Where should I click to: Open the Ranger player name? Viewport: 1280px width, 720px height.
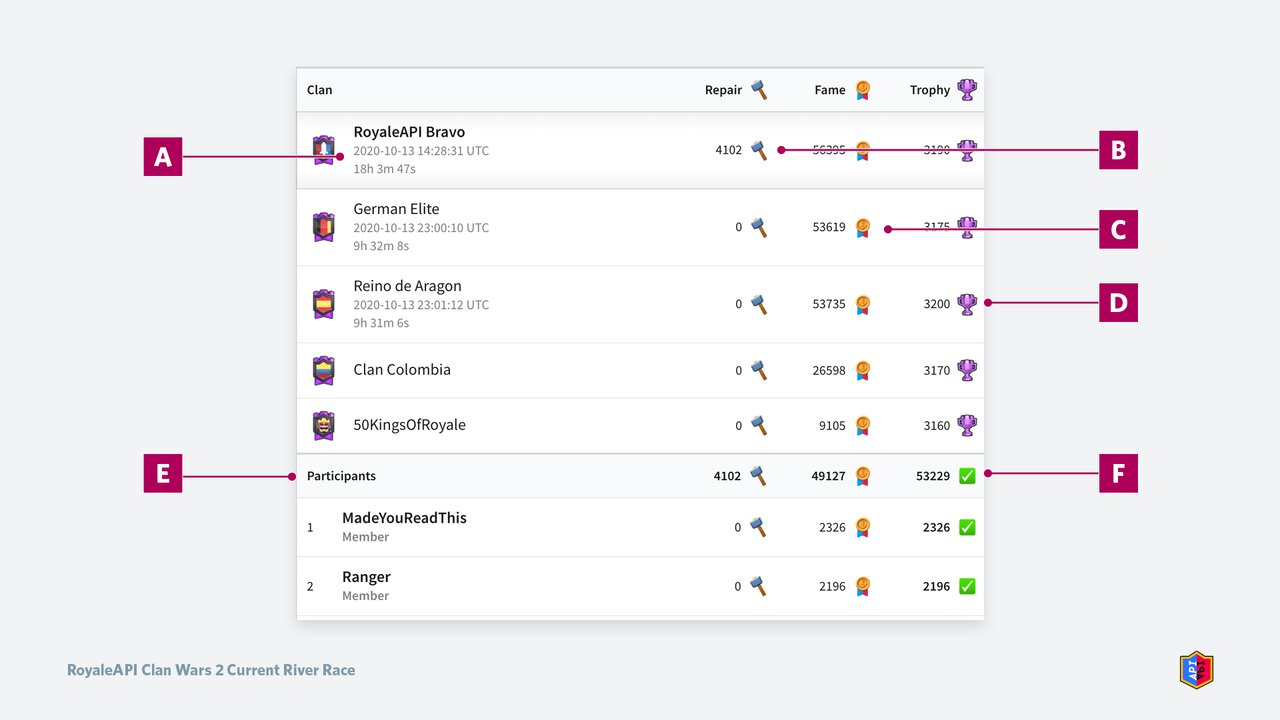point(366,577)
